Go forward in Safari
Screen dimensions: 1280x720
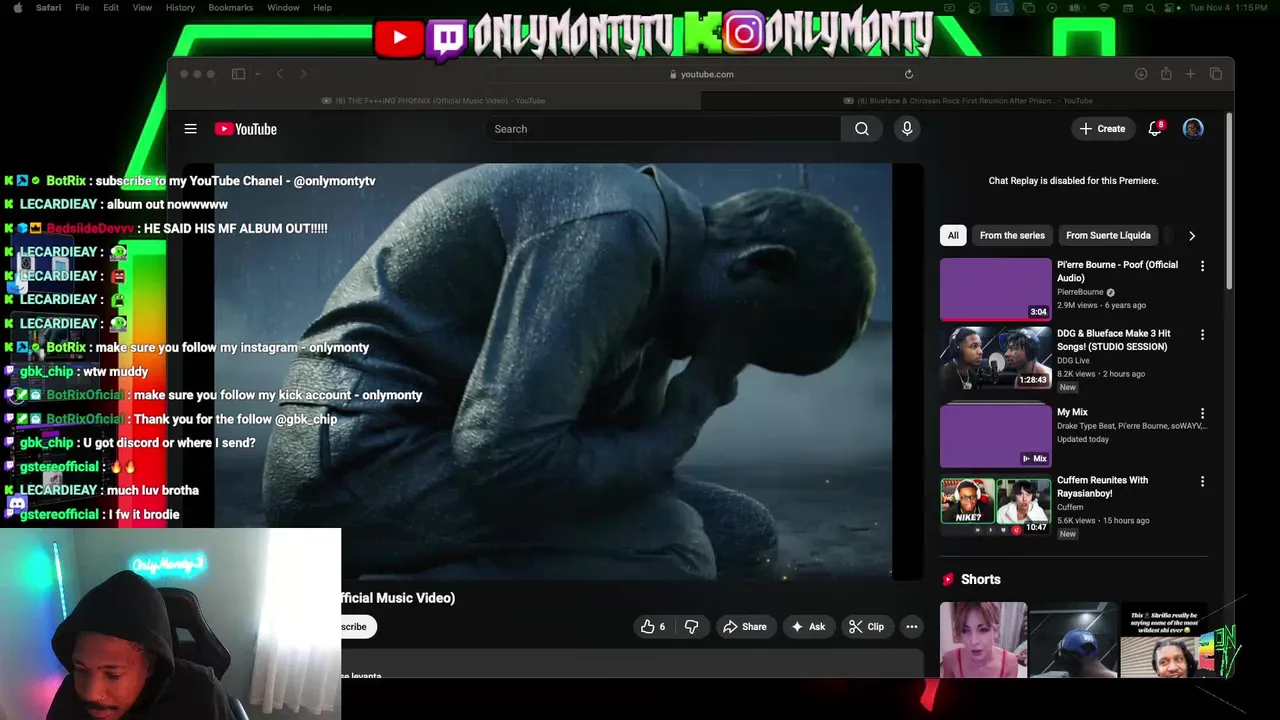(303, 74)
